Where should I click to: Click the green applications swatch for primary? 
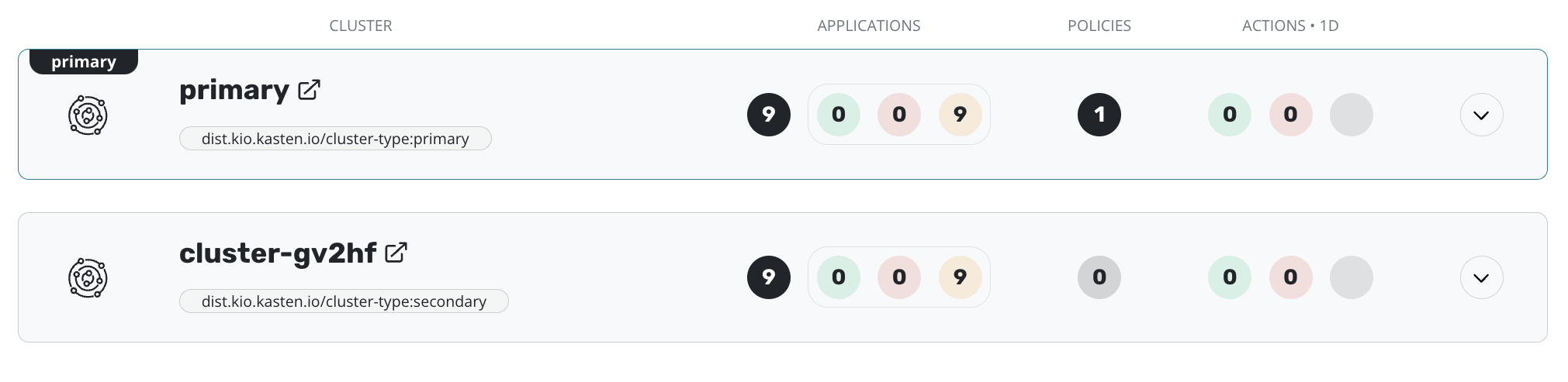(838, 115)
